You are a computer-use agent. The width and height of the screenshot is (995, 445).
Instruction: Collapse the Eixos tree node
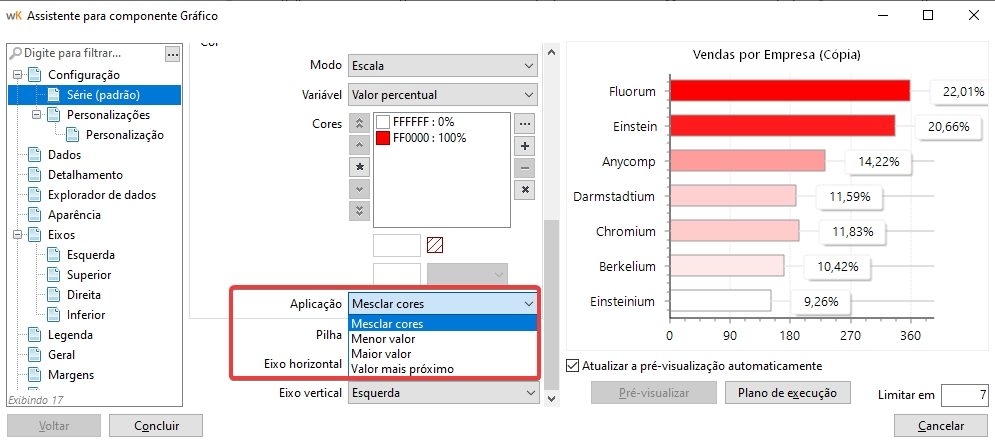coord(17,235)
